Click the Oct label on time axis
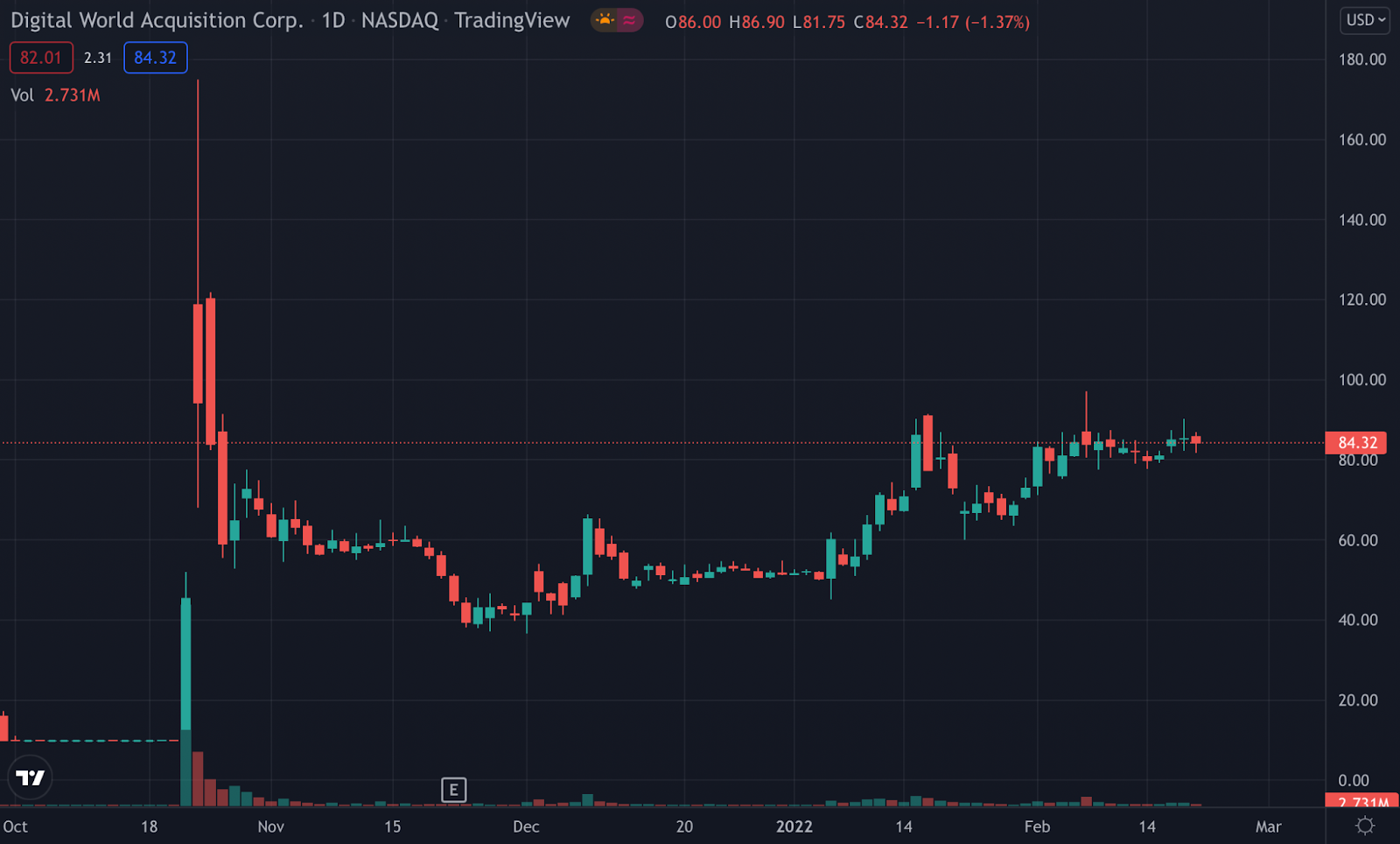The image size is (1400, 844). [15, 826]
